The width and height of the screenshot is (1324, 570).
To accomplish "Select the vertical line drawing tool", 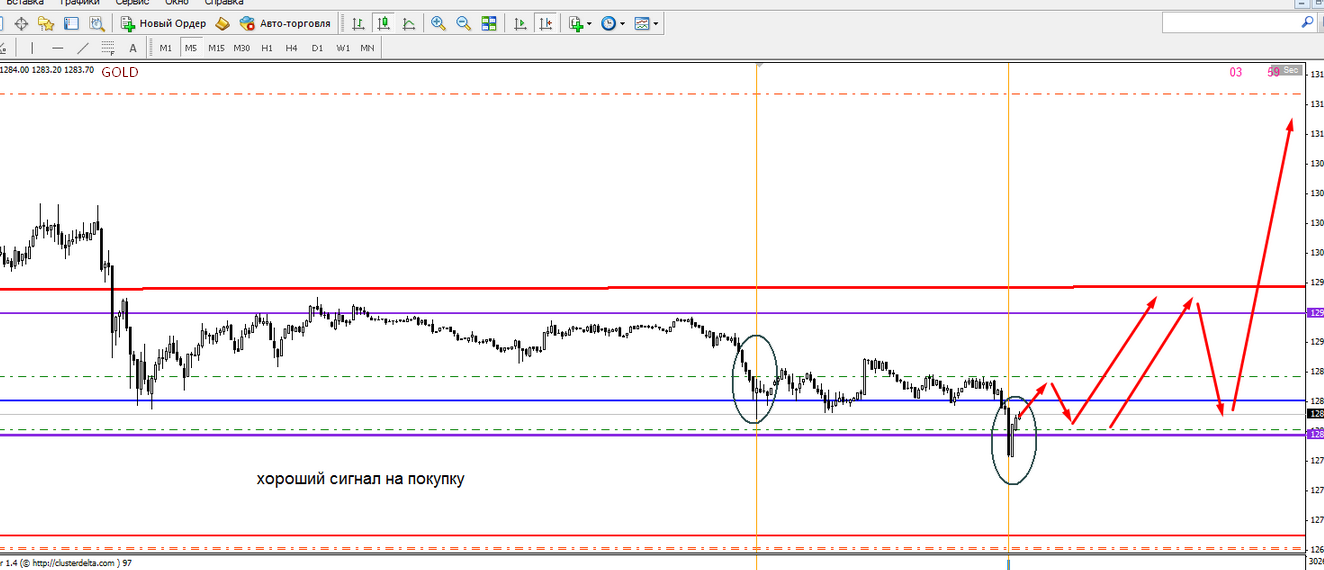I will pos(32,47).
